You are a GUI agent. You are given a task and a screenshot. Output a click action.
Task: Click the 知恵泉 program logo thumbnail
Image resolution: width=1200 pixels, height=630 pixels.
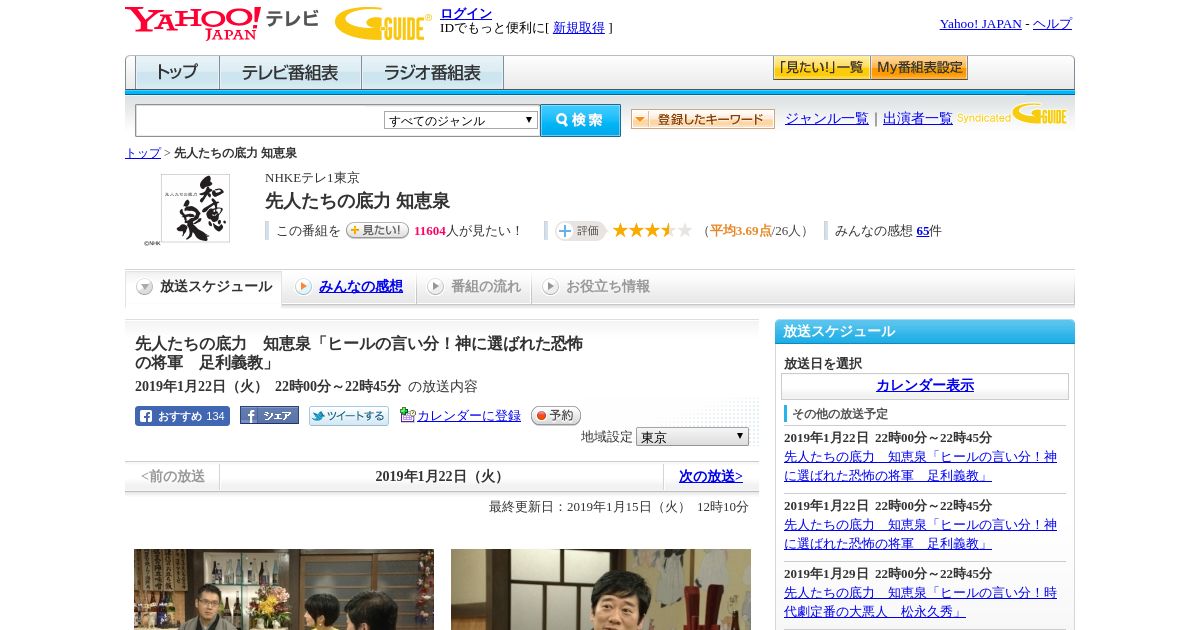195,208
